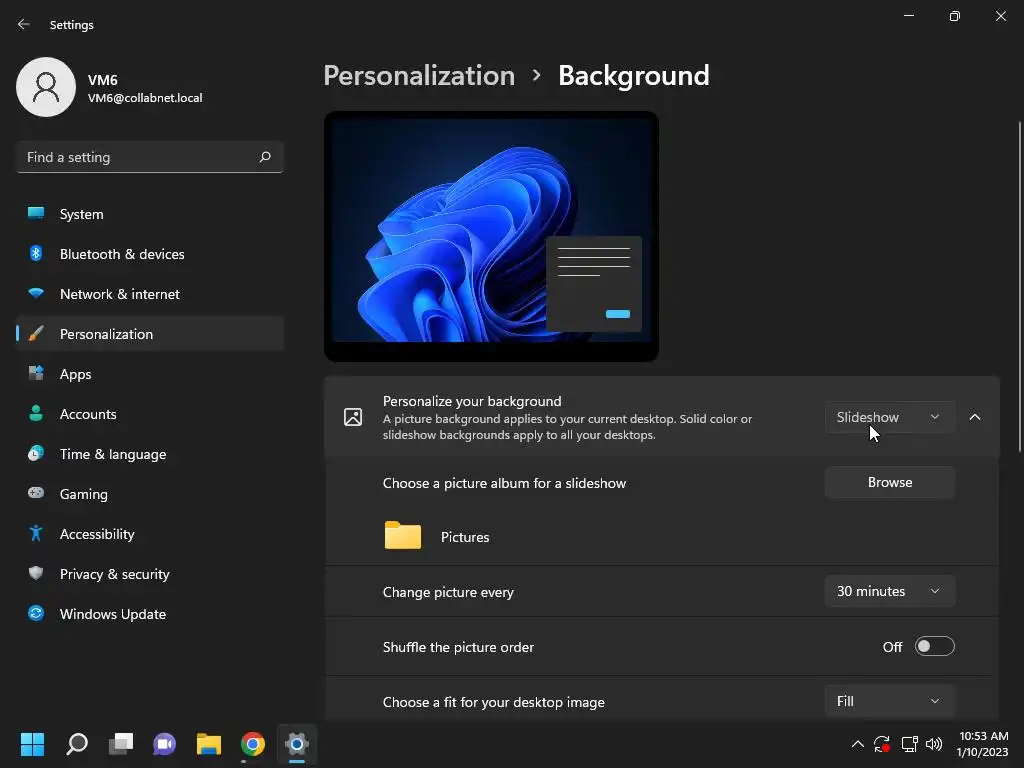This screenshot has height=768, width=1024.
Task: Click the VM6@collabnet.local account email
Action: point(145,98)
